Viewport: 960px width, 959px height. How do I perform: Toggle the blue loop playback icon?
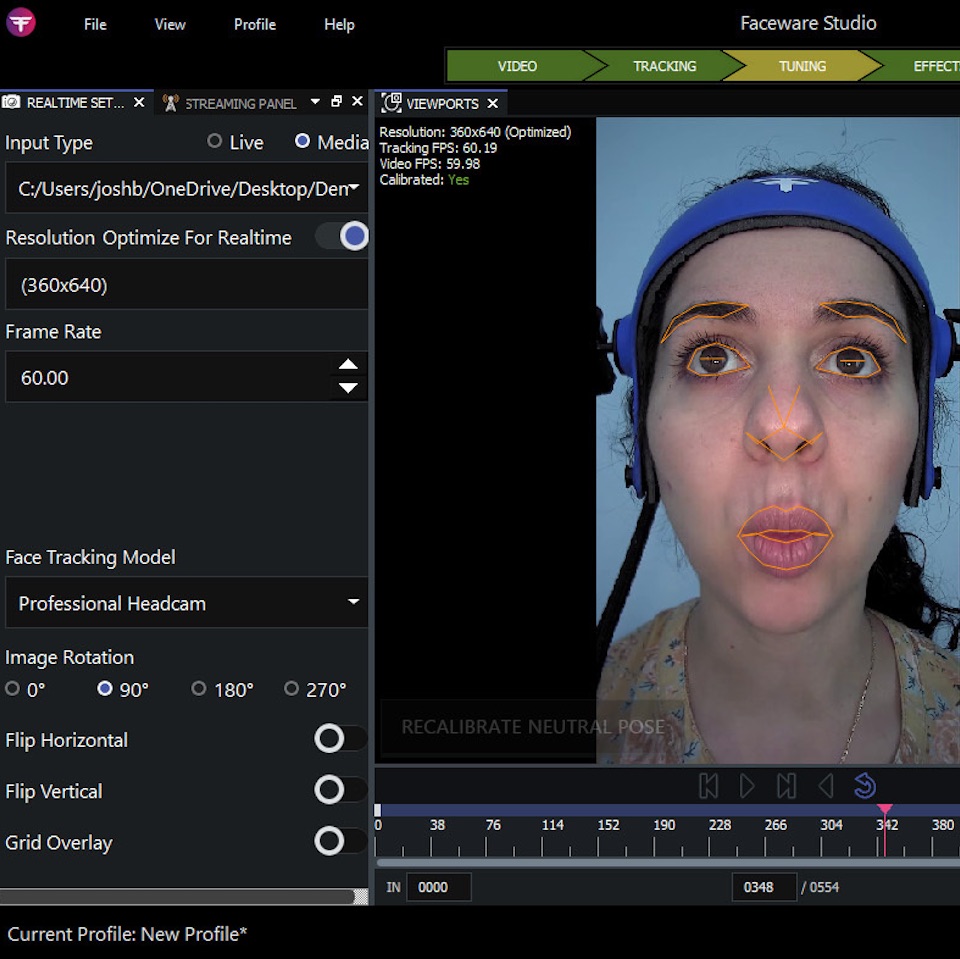pyautogui.click(x=865, y=786)
